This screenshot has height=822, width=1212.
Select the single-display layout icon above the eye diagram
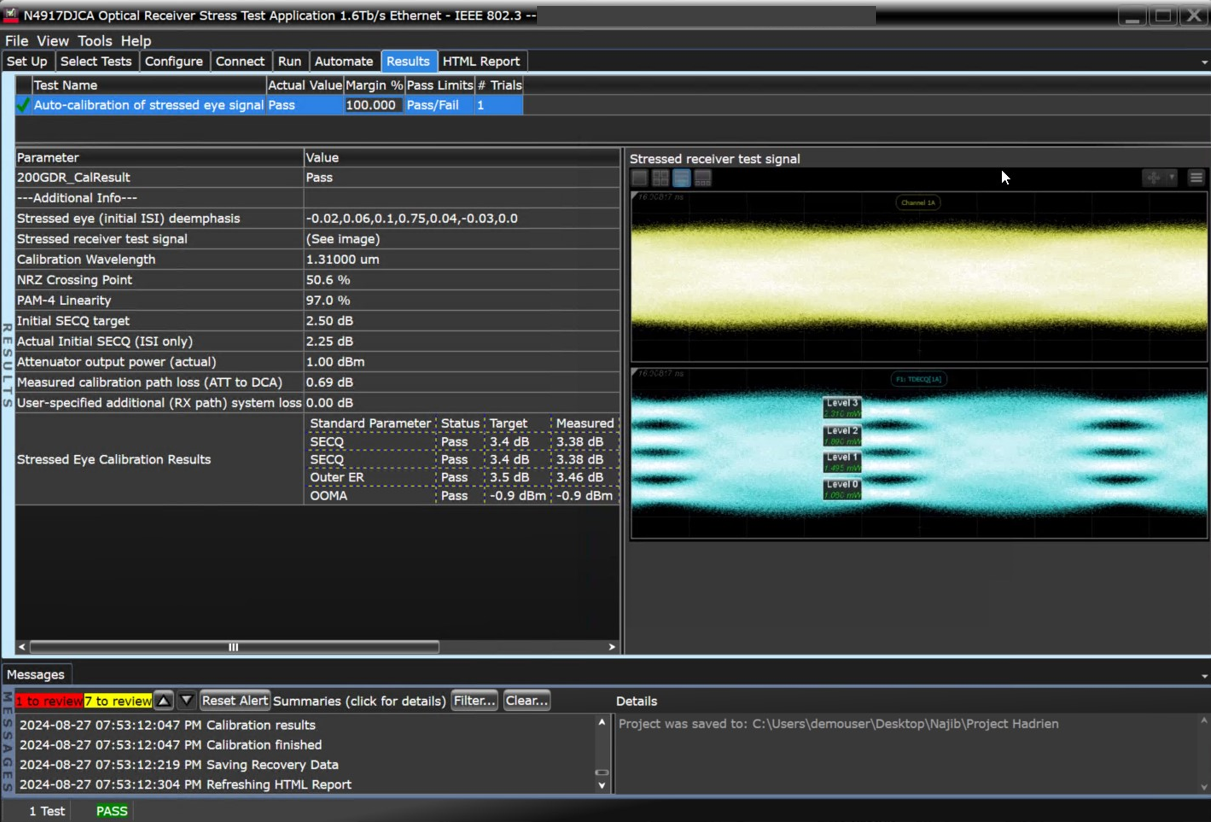click(640, 178)
